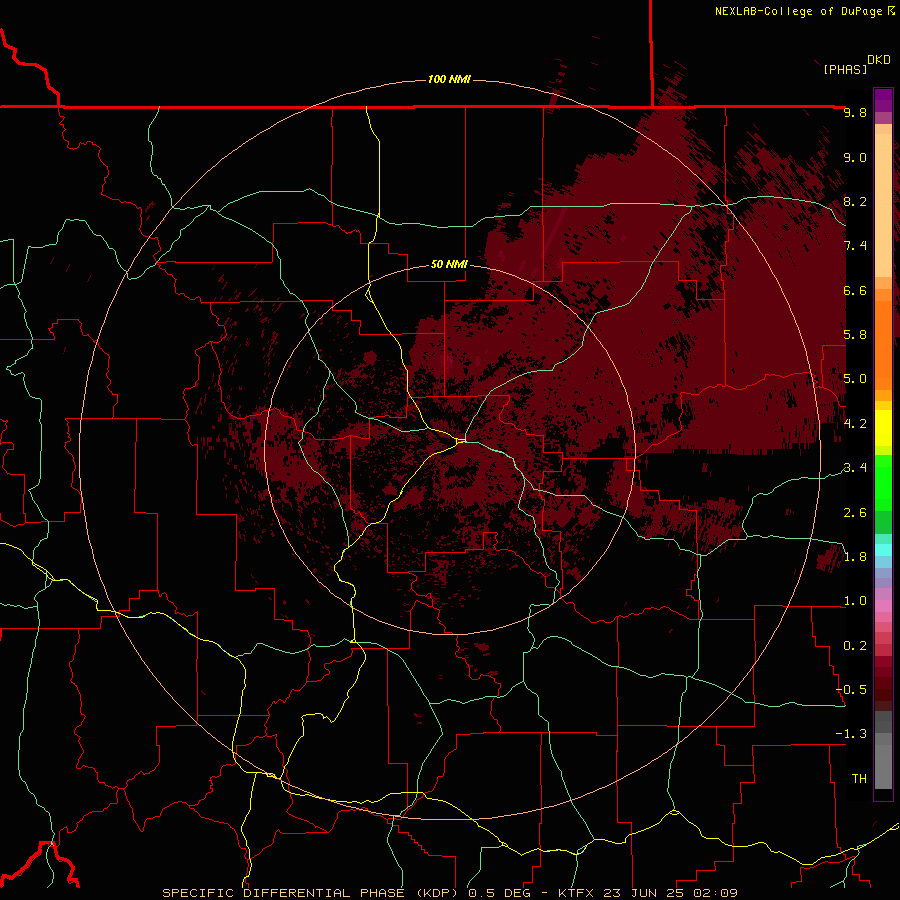Pick the bright green color scale segment
Image resolution: width=900 pixels, height=900 pixels.
coord(883,483)
